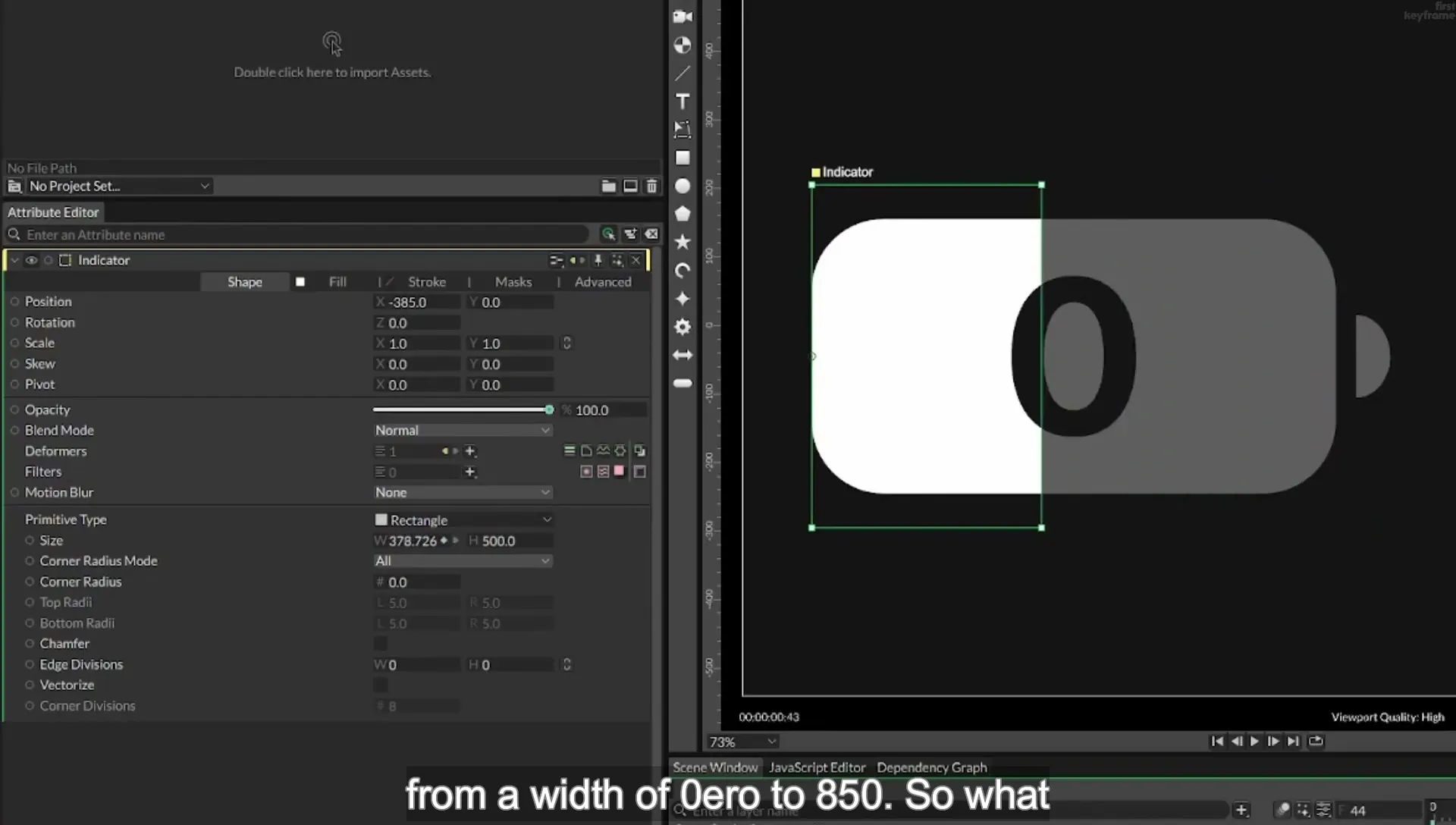Select the Pen line tool
Screen dimensions: 1456x825
(682, 74)
